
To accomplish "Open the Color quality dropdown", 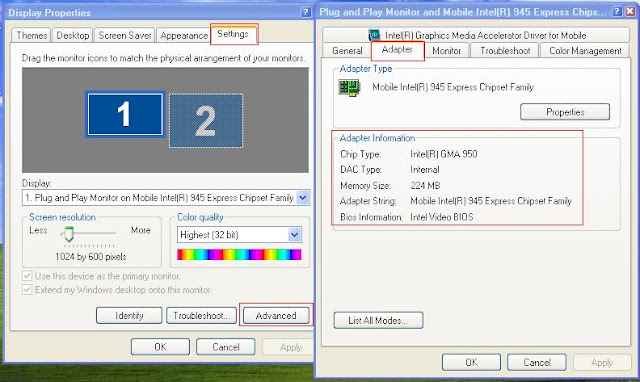I will pyautogui.click(x=295, y=235).
